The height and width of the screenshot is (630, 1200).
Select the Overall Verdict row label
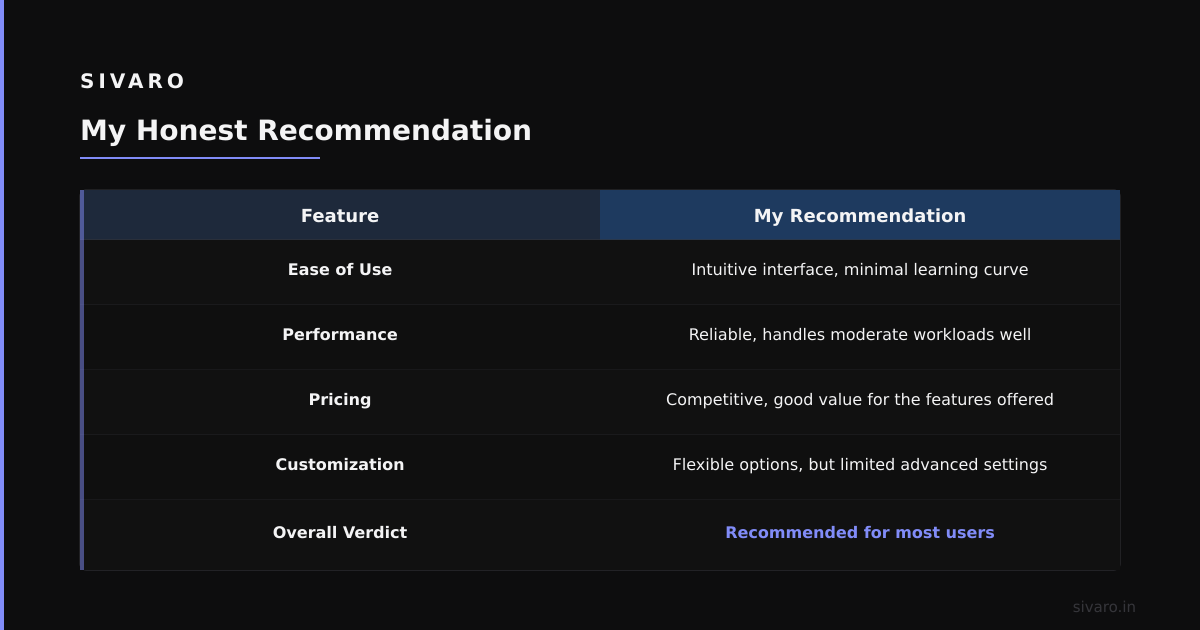340,533
